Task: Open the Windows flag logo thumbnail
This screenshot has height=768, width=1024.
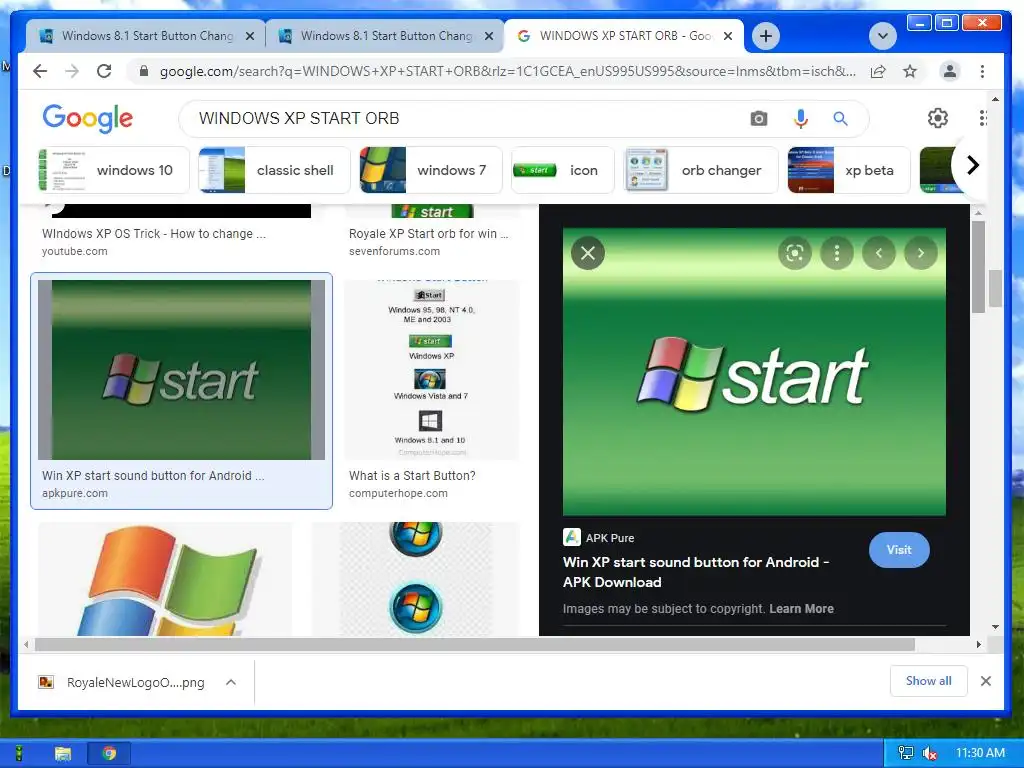Action: [165, 579]
